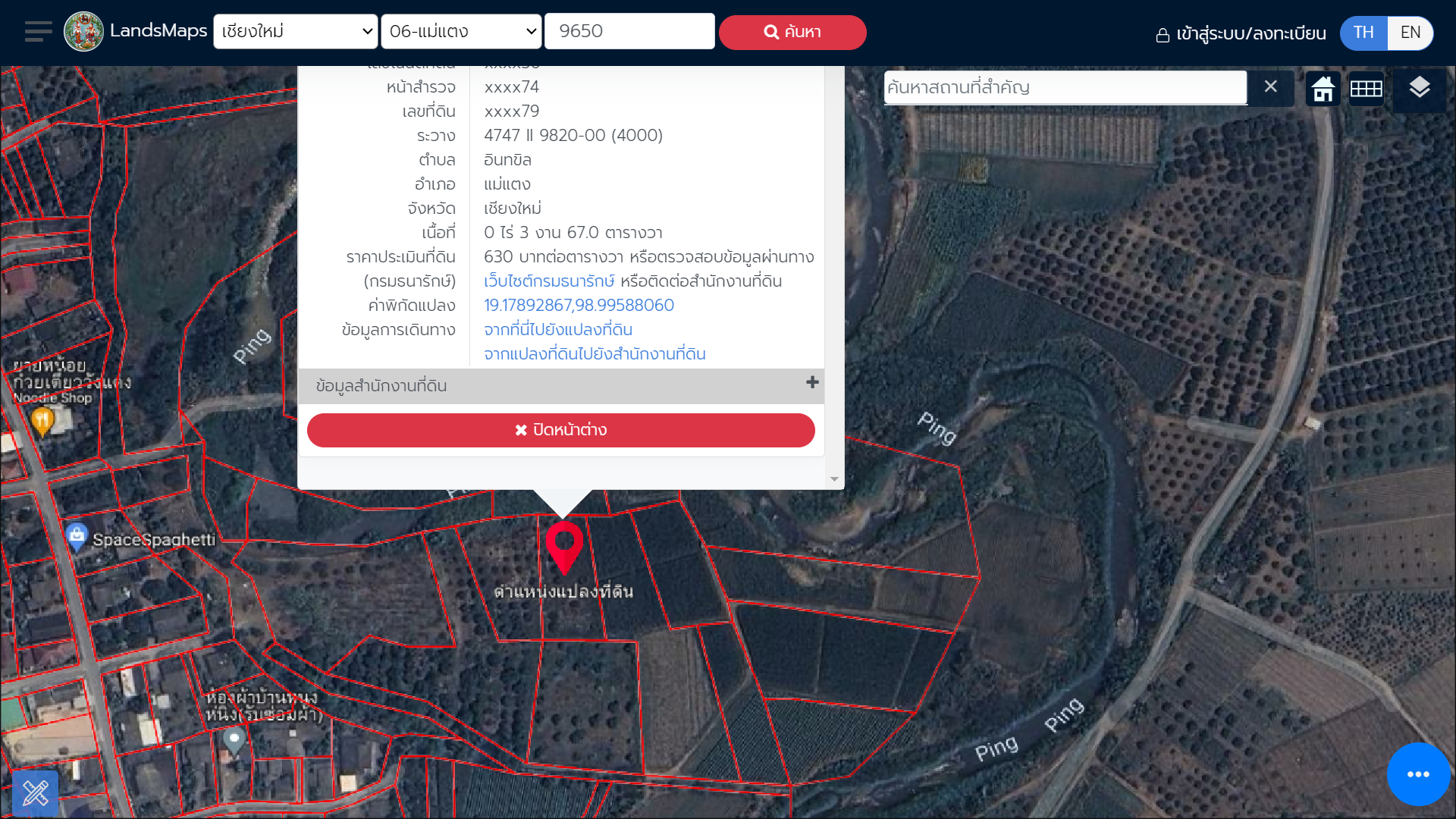Open the district dropdown 06-แม่แตง
The height and width of the screenshot is (819, 1456).
[461, 32]
